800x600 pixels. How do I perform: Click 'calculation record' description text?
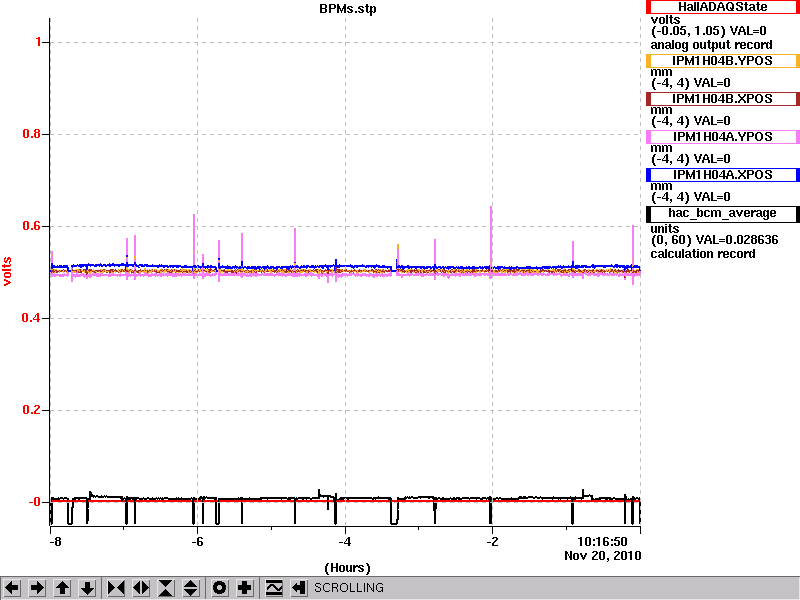(x=703, y=254)
